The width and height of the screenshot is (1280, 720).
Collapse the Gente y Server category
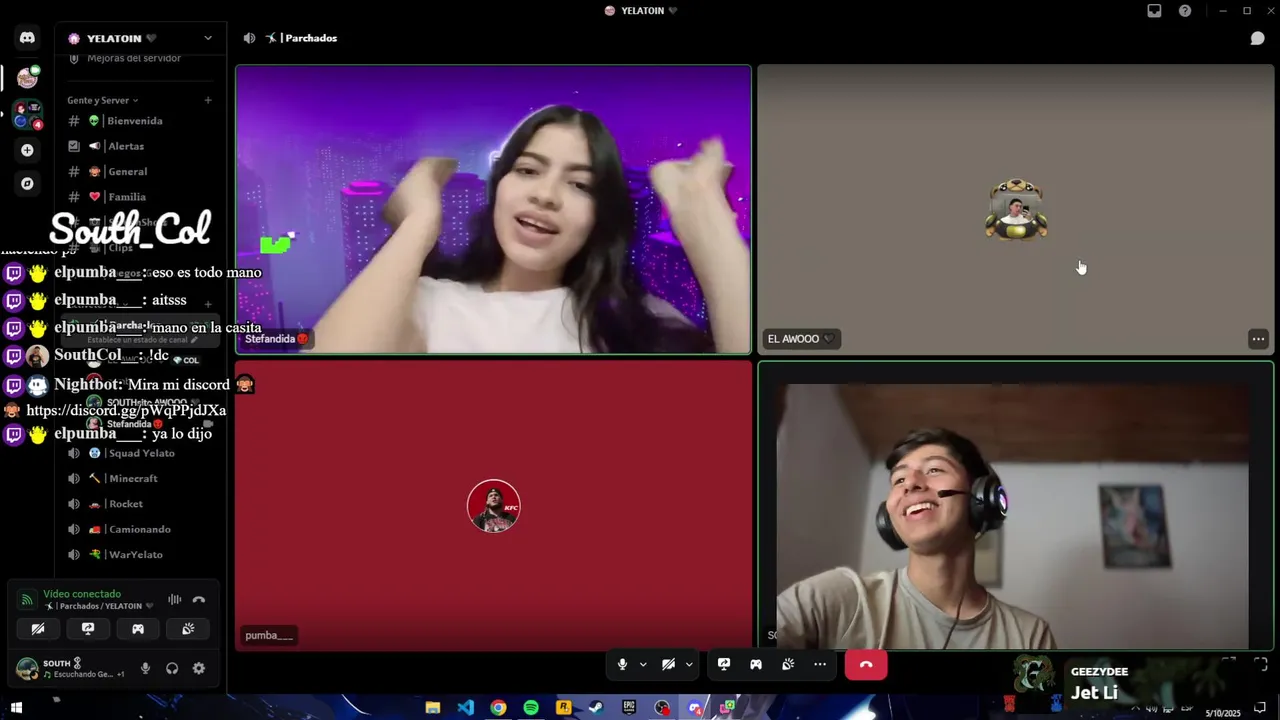coord(103,100)
